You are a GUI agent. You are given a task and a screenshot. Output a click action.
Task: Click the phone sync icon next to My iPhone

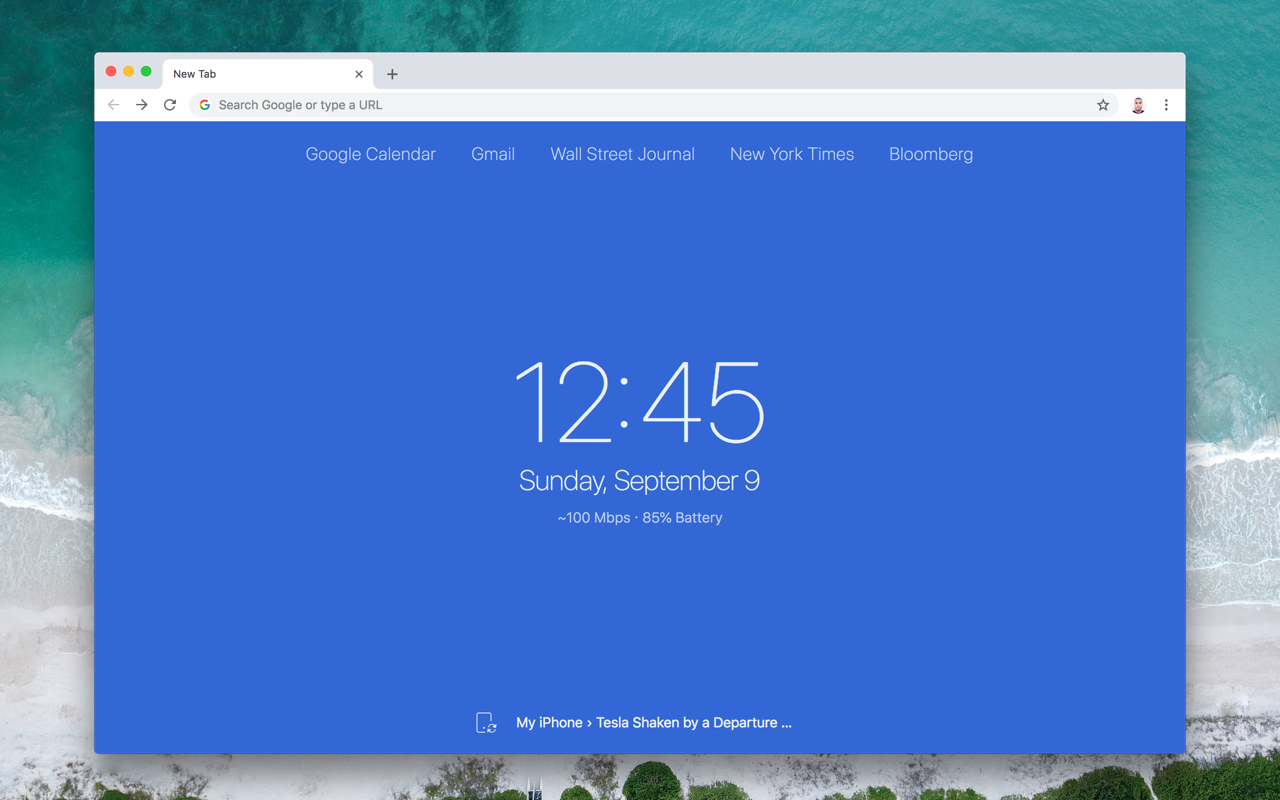(486, 722)
